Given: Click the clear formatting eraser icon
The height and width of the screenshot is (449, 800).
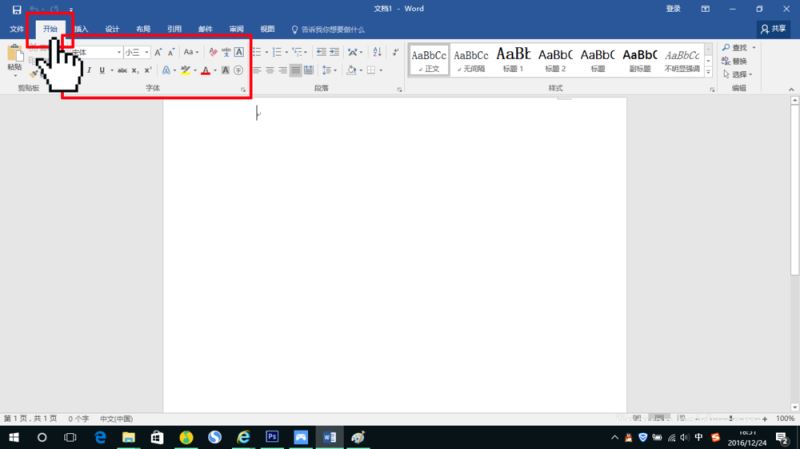Looking at the screenshot, I should tap(213, 52).
